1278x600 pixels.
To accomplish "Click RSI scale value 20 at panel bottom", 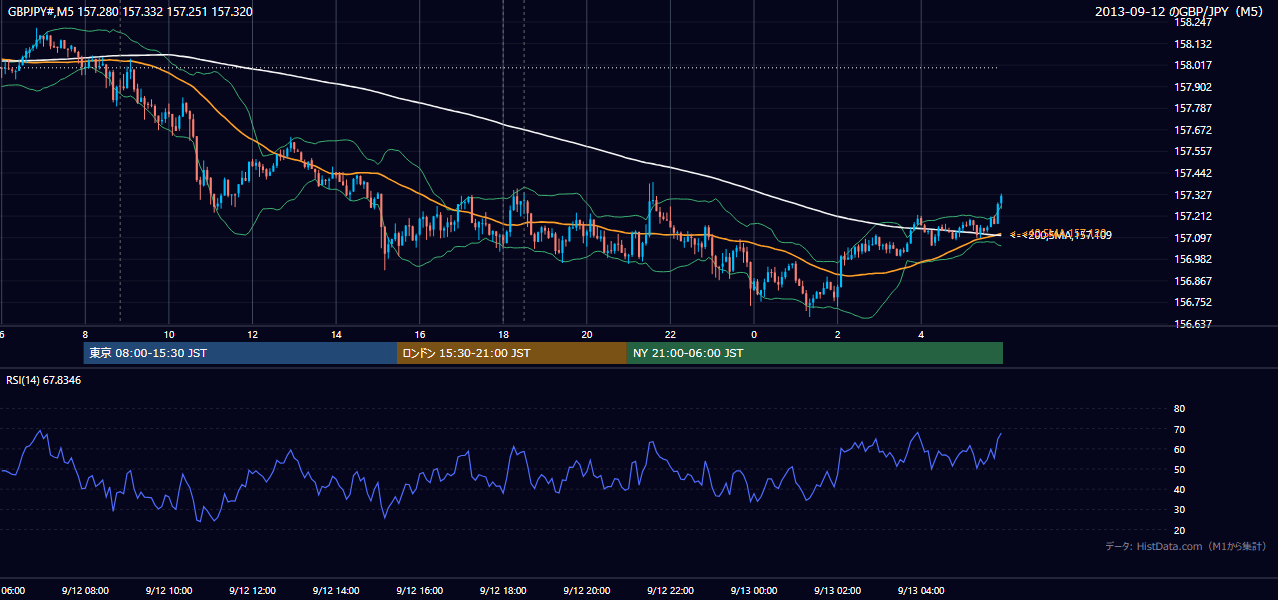I will (1179, 530).
